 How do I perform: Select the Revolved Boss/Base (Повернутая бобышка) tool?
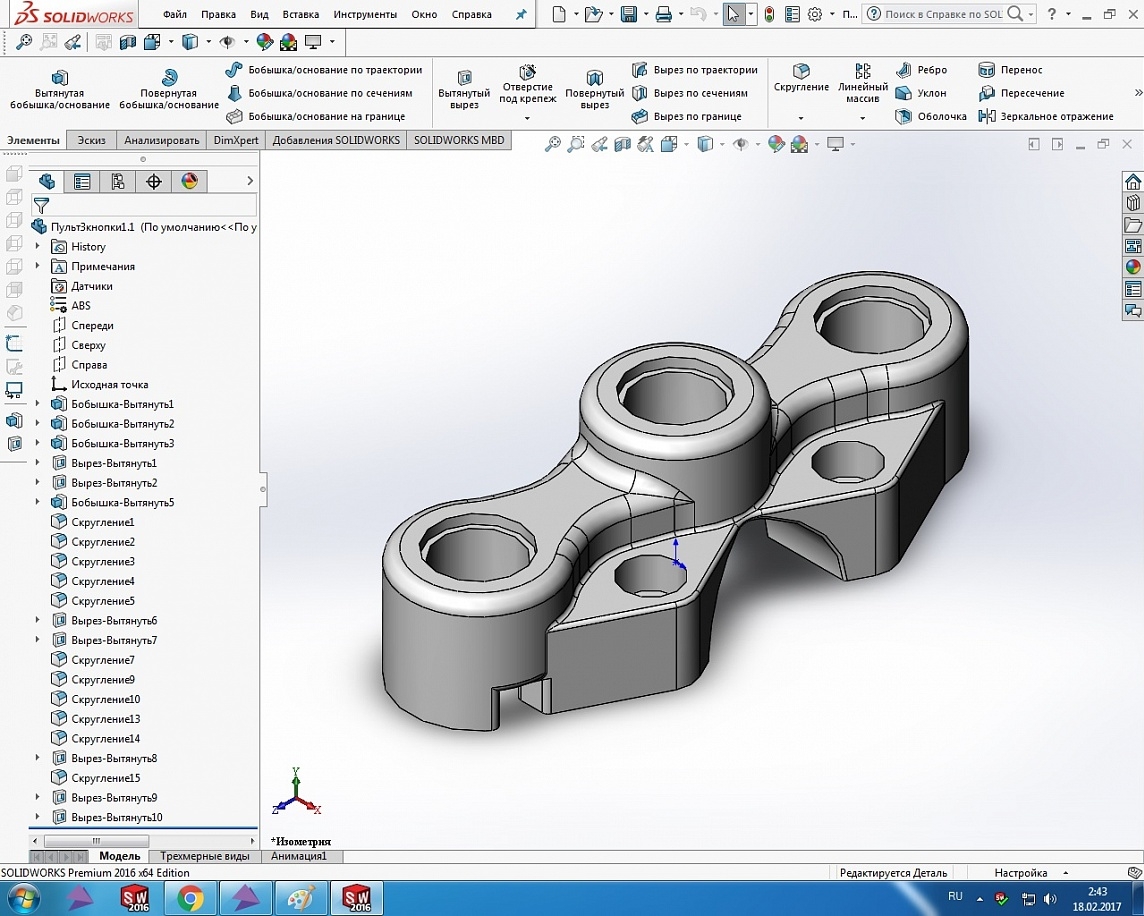tap(169, 78)
